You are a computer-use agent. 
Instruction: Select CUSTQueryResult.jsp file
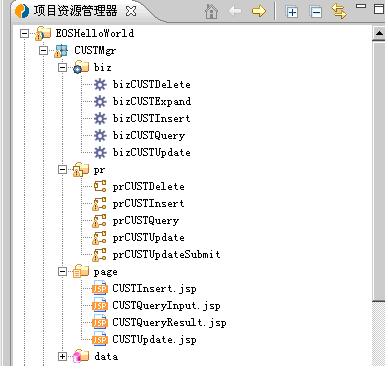pos(169,322)
